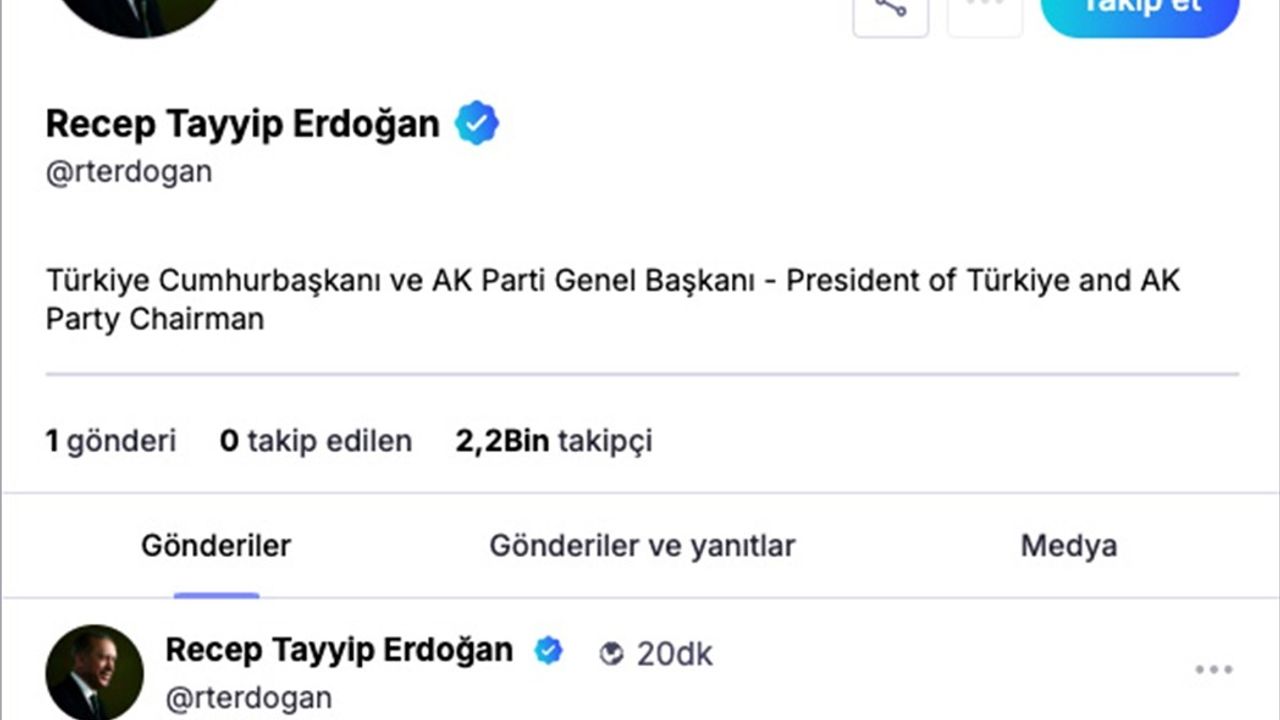Open the Gönderiler ve yanıtlar tab
The width and height of the screenshot is (1280, 720).
[641, 546]
